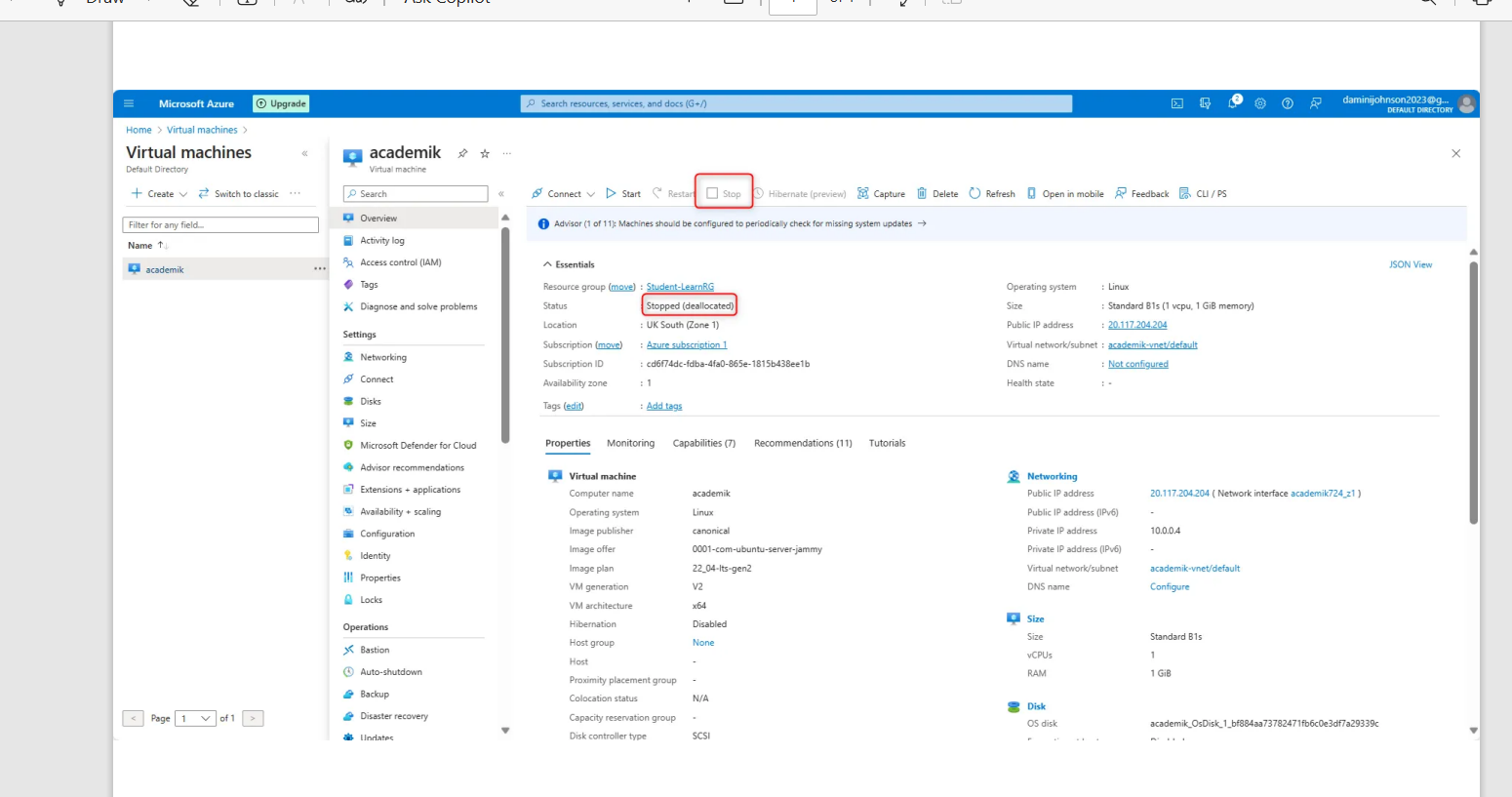Open Microsoft Defender for Cloud

[x=418, y=446]
